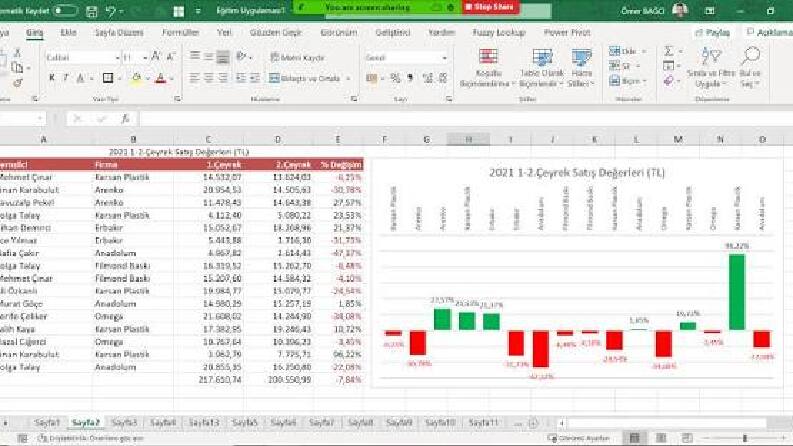Click the Copy icon in the clipboard group

click(18, 67)
